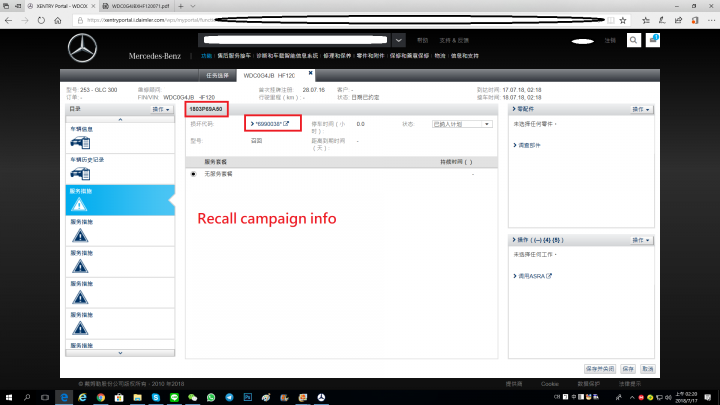Viewport: 720px width, 405px height.
Task: Open the 保修和商誉保修 menu item
Action: tap(409, 56)
